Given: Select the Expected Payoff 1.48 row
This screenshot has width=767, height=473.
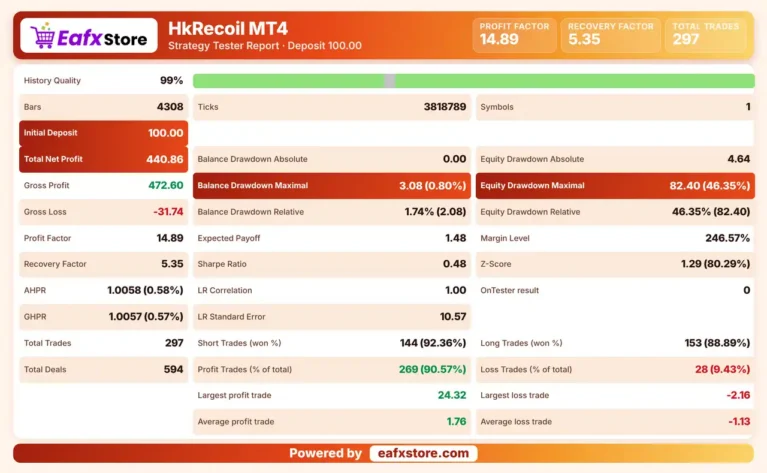Looking at the screenshot, I should [x=332, y=238].
